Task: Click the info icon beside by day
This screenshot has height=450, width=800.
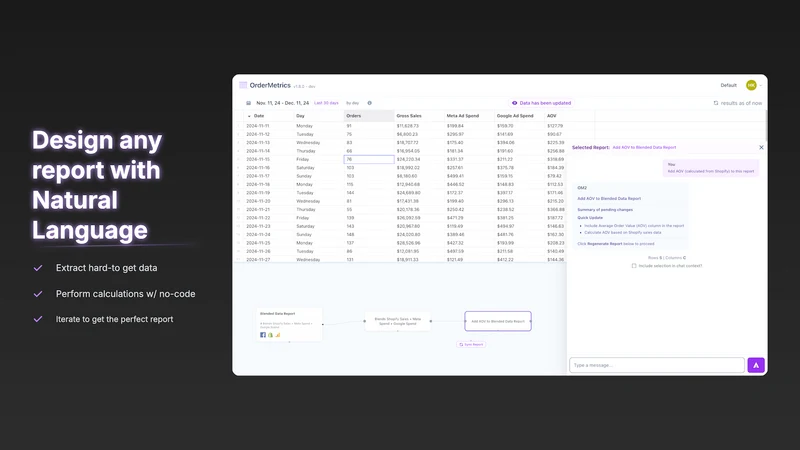Action: [370, 103]
